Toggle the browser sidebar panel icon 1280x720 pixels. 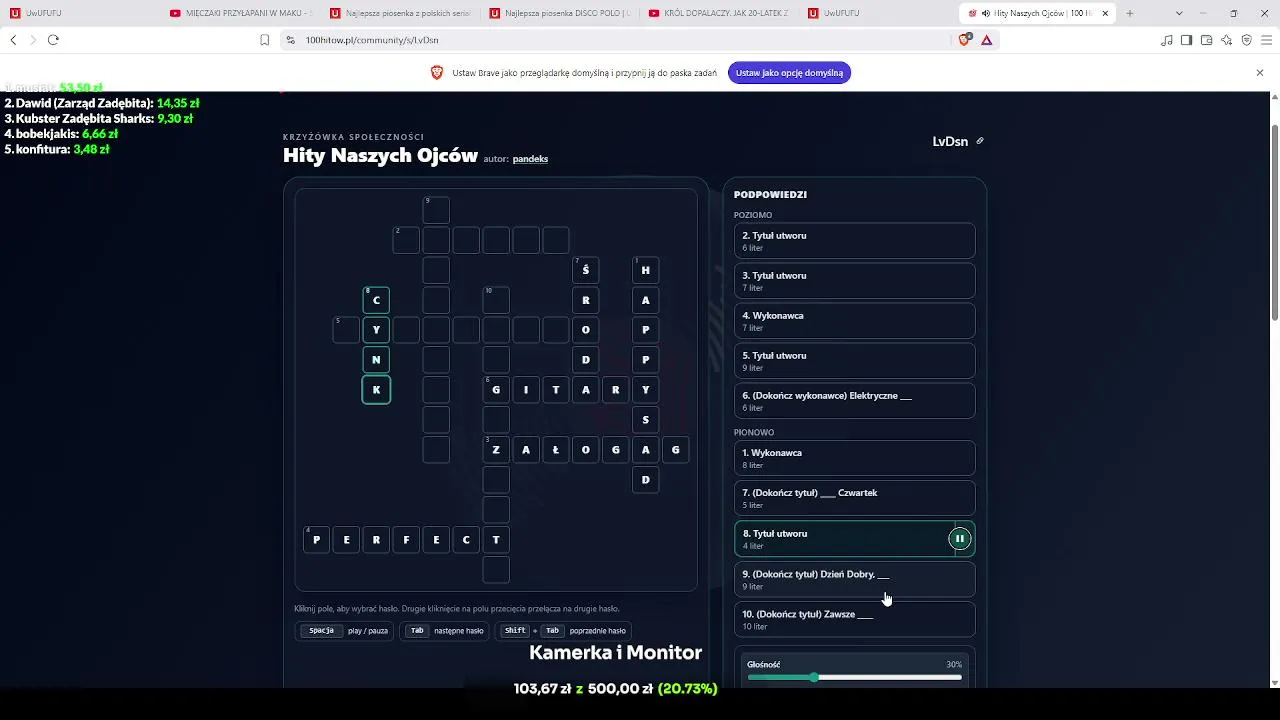(1186, 40)
